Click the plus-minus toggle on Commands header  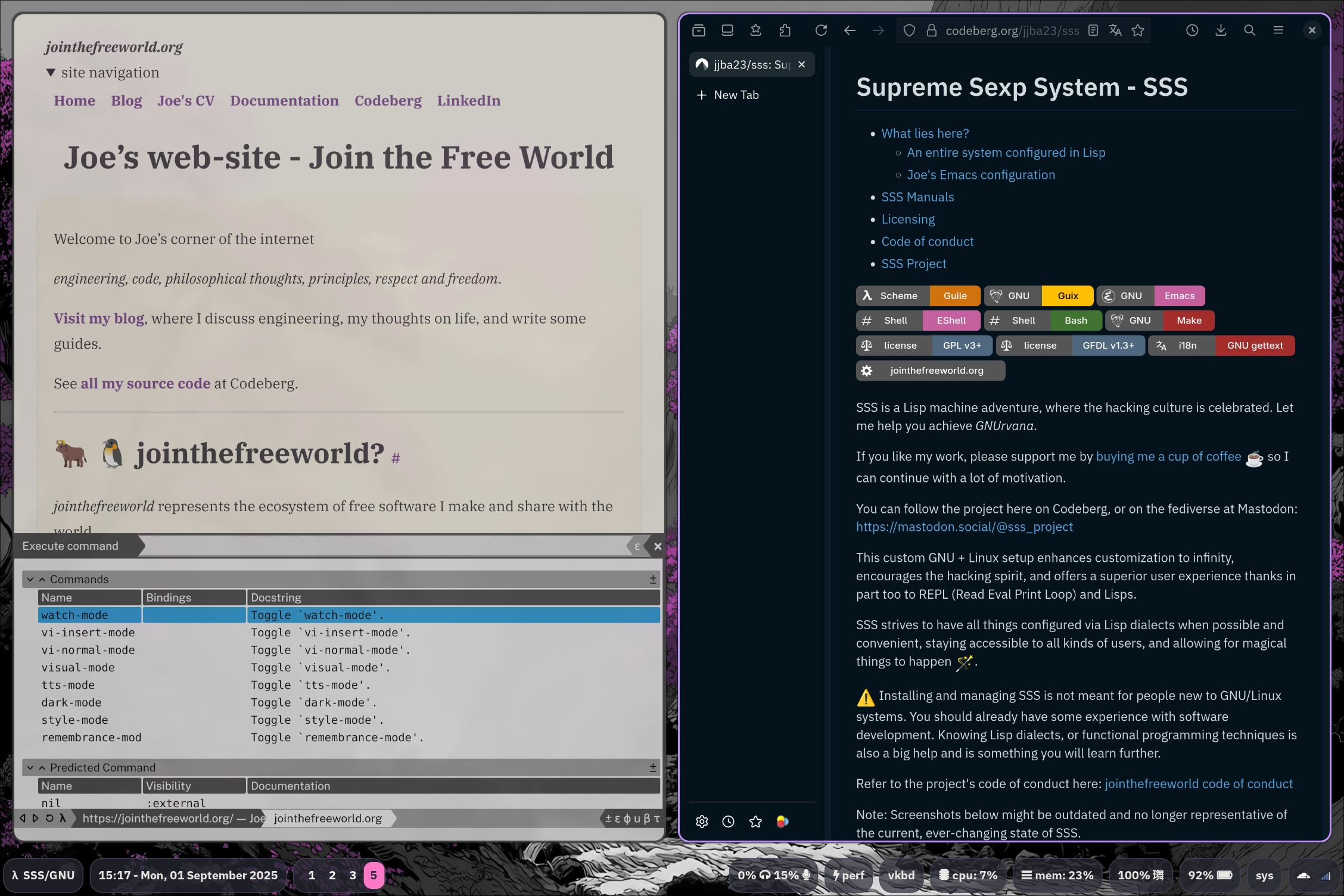tap(653, 579)
